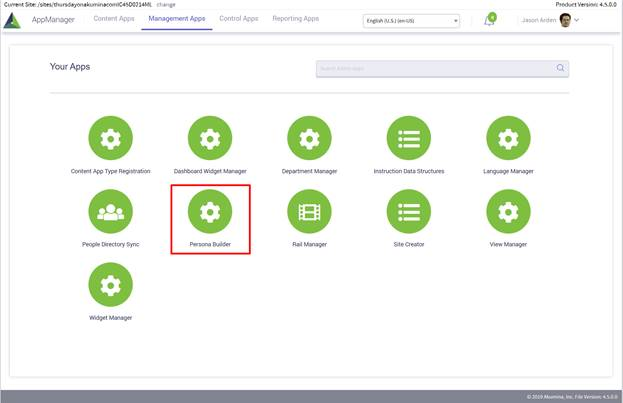Launch the Dashboard Widget Manager icon

210,138
